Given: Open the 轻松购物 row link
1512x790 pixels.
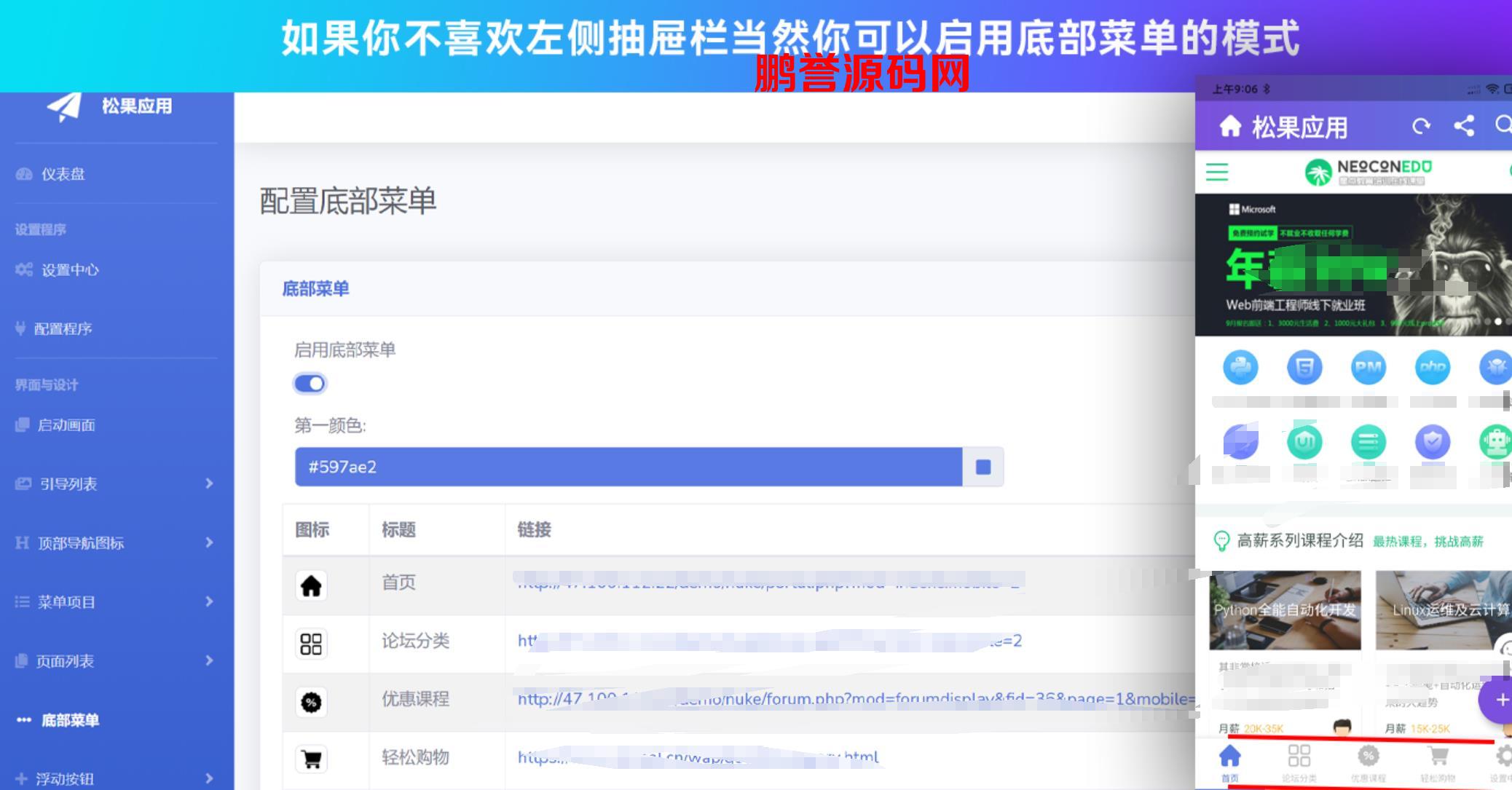Looking at the screenshot, I should point(698,757).
